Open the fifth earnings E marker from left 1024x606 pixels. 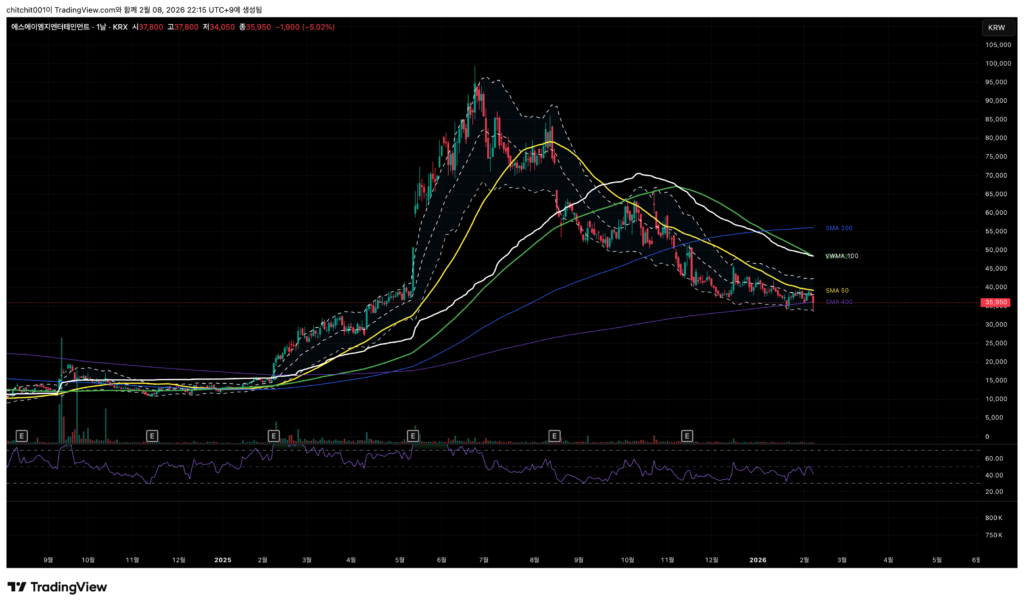[554, 436]
